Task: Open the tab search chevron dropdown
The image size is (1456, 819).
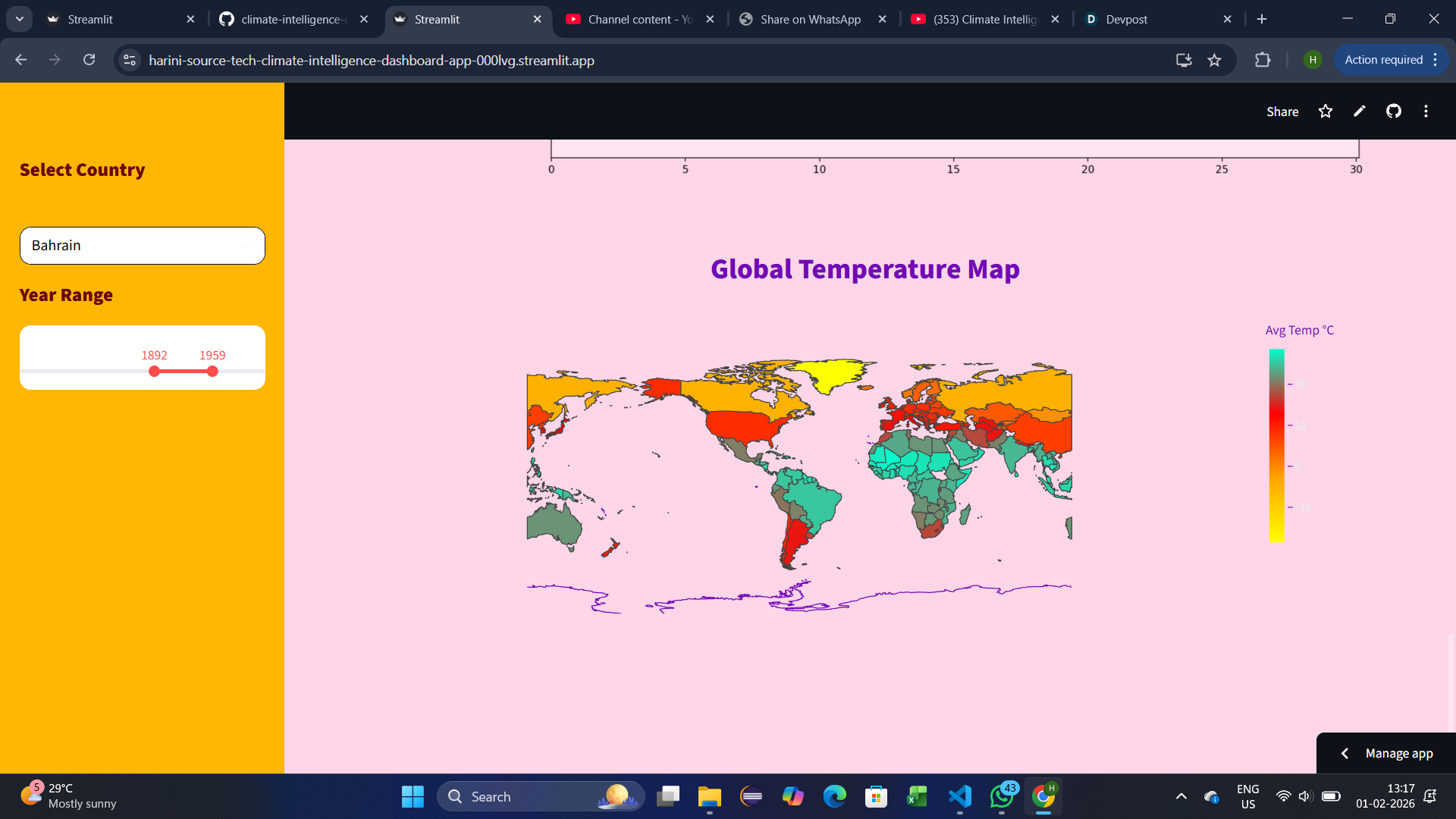Action: click(x=20, y=19)
